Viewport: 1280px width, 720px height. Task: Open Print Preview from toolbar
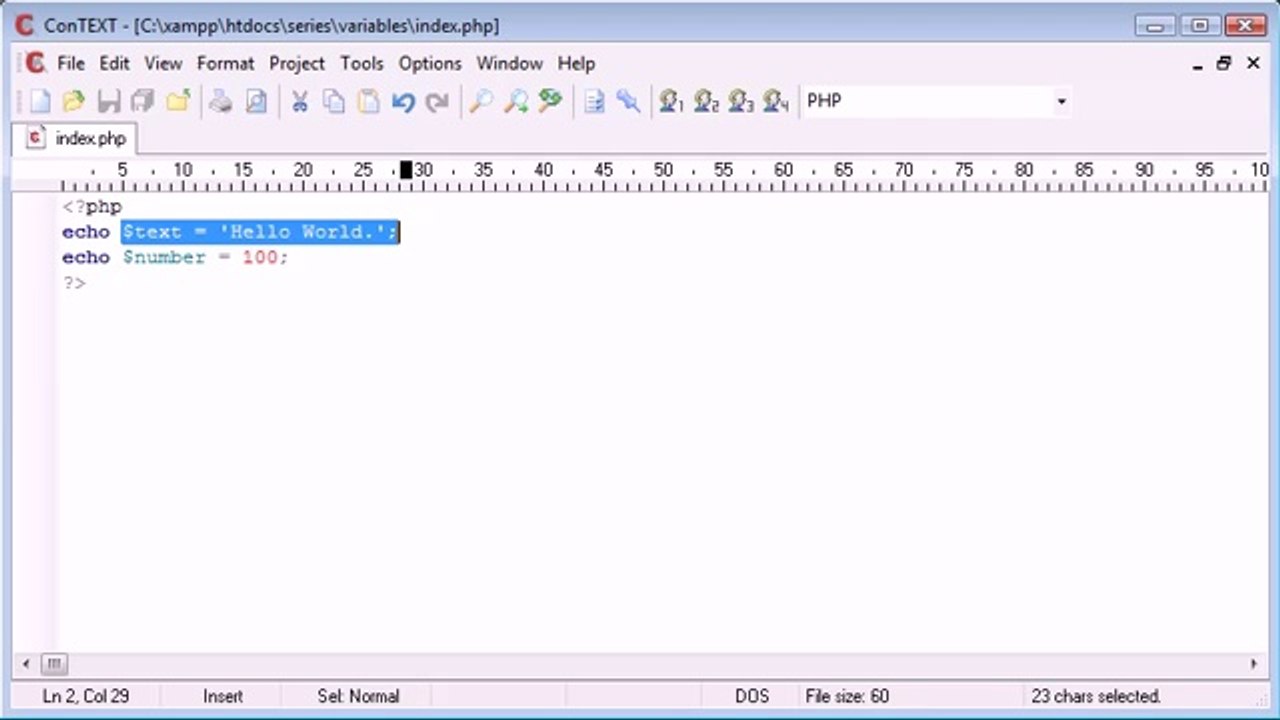pos(257,101)
